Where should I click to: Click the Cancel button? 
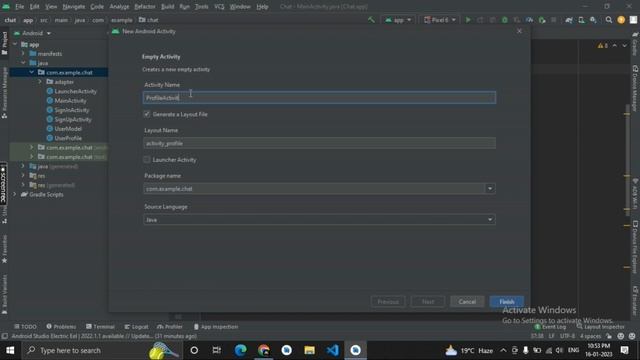467,302
